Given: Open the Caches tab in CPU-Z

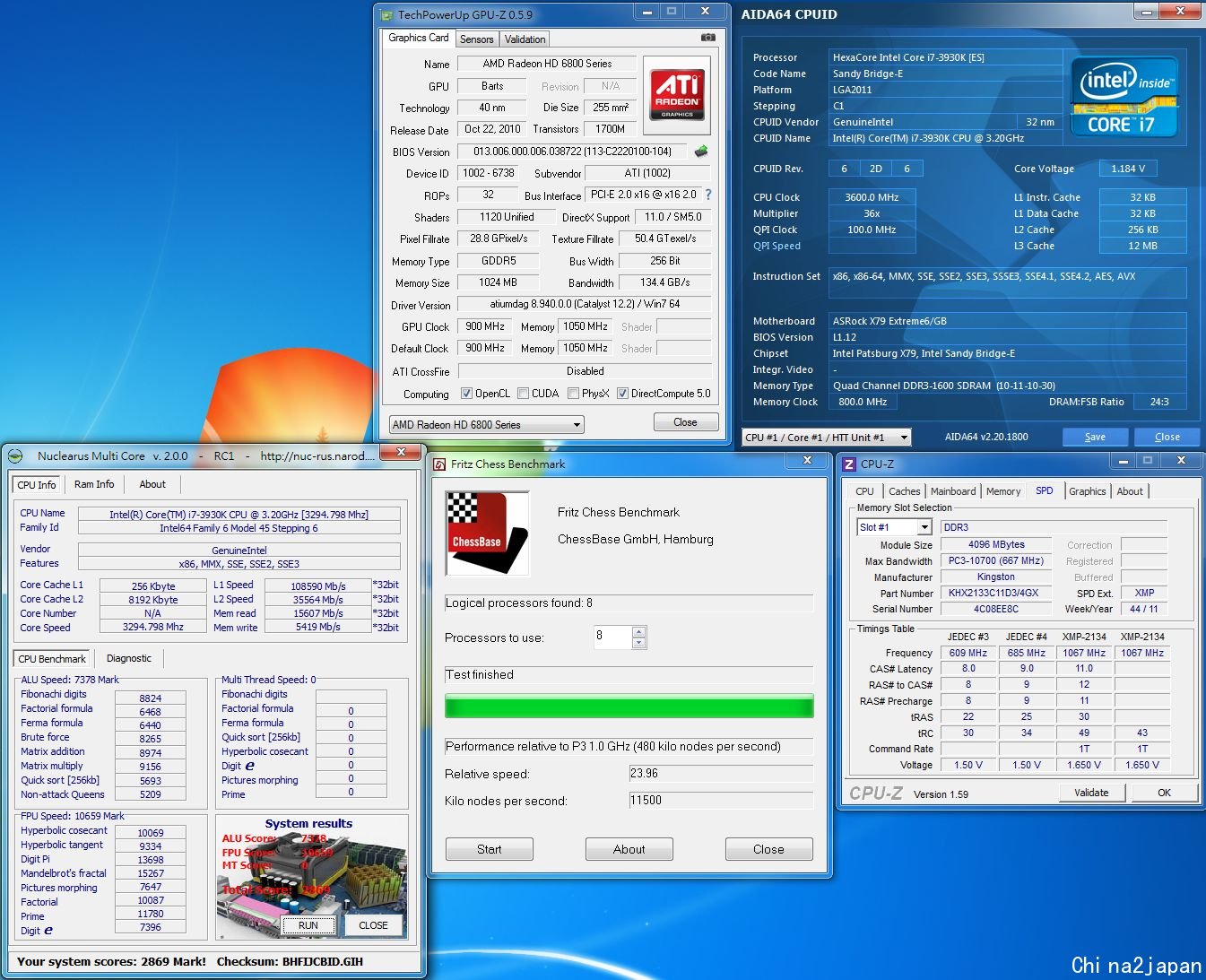Looking at the screenshot, I should coord(904,491).
